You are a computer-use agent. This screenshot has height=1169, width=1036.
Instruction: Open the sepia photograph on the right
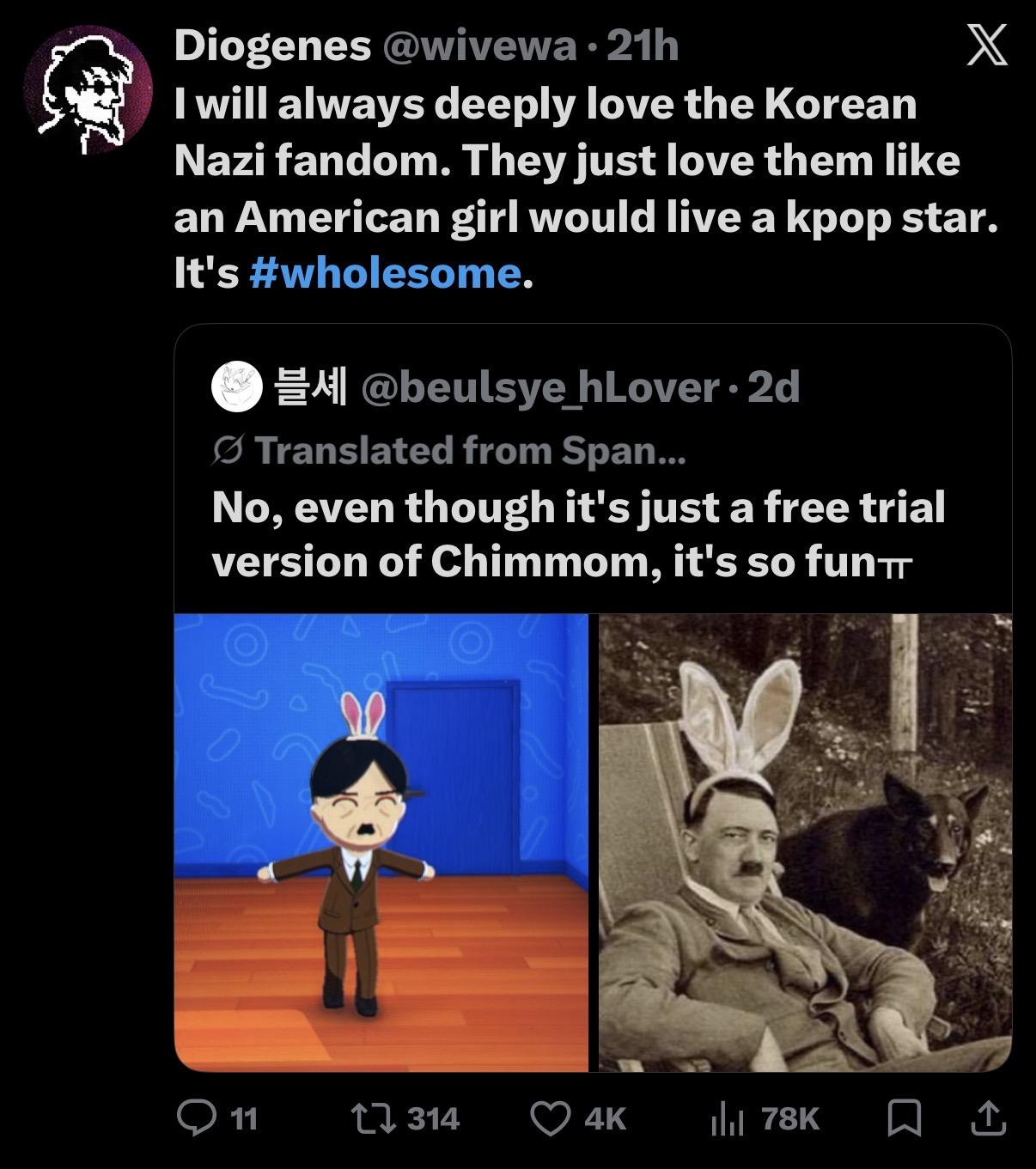pos(805,842)
